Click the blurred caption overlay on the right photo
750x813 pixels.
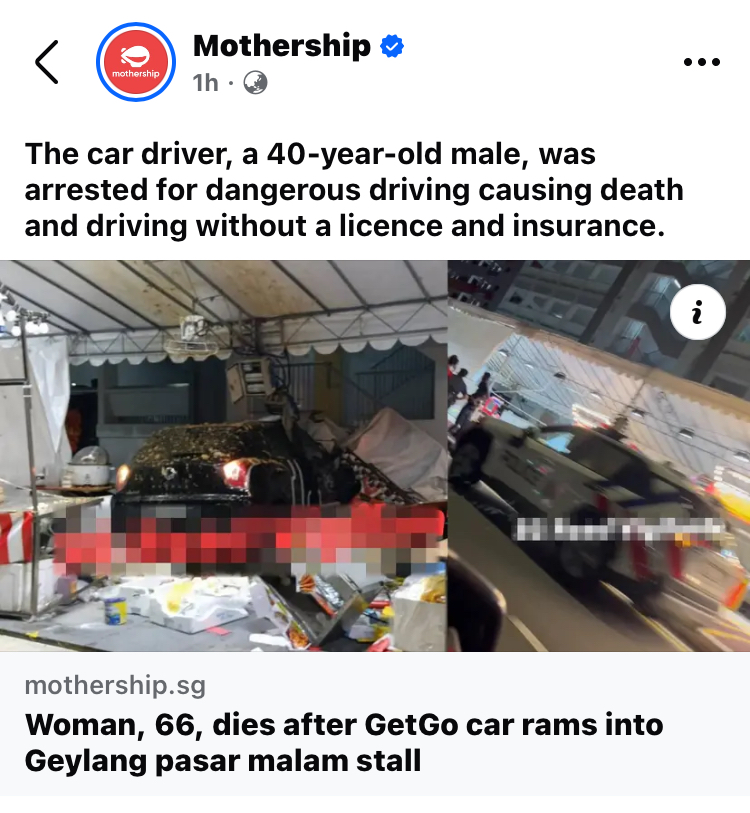click(x=618, y=530)
